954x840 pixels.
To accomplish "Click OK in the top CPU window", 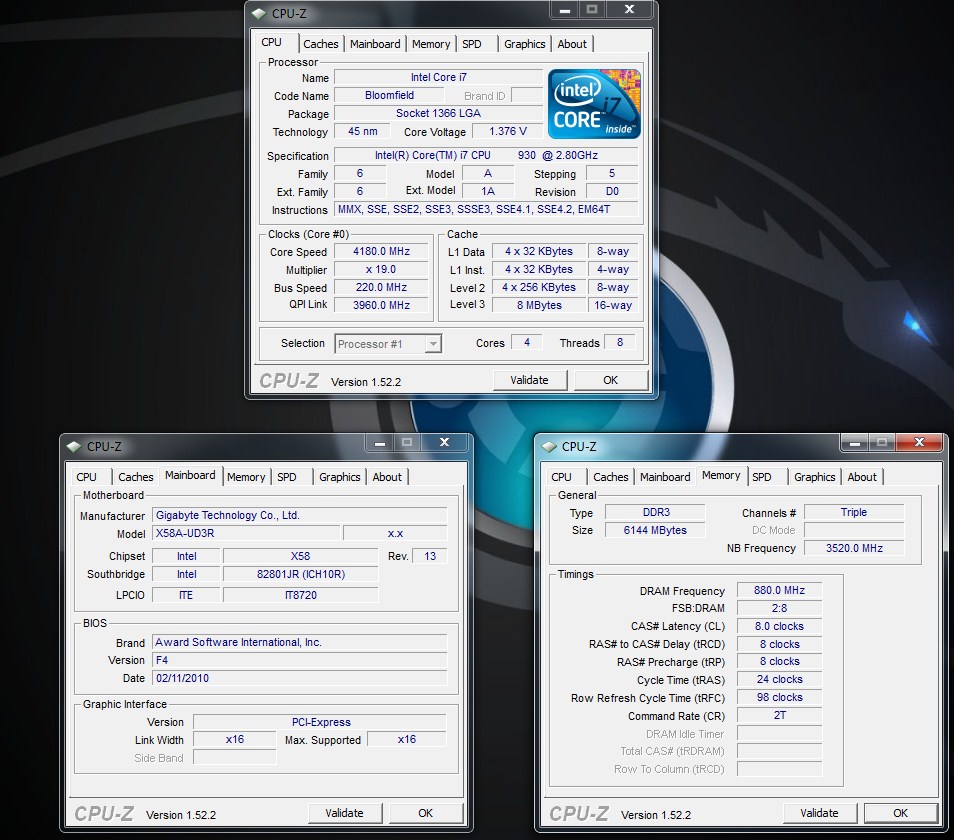I will coord(610,380).
